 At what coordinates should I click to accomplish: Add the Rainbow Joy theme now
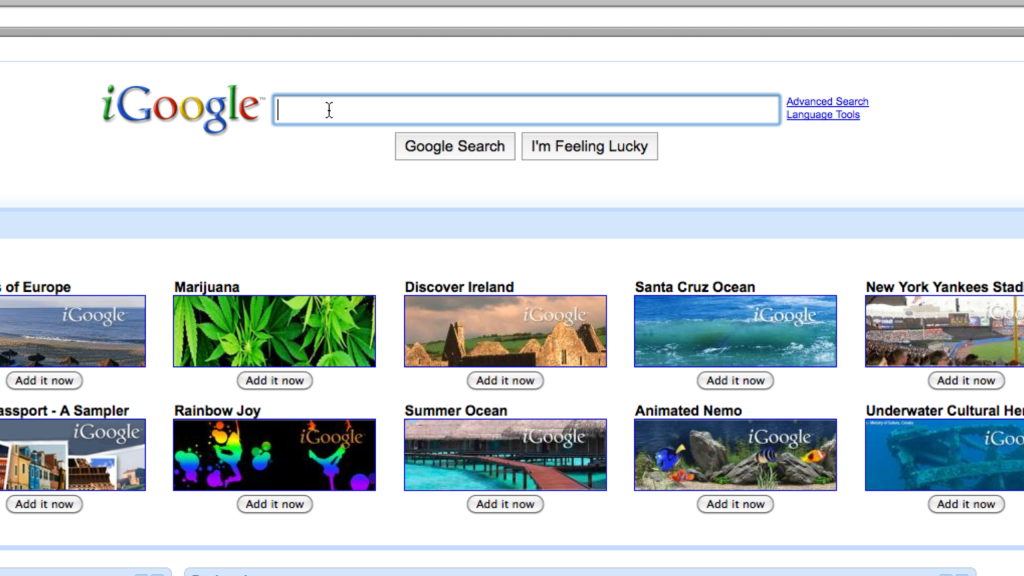(x=274, y=504)
